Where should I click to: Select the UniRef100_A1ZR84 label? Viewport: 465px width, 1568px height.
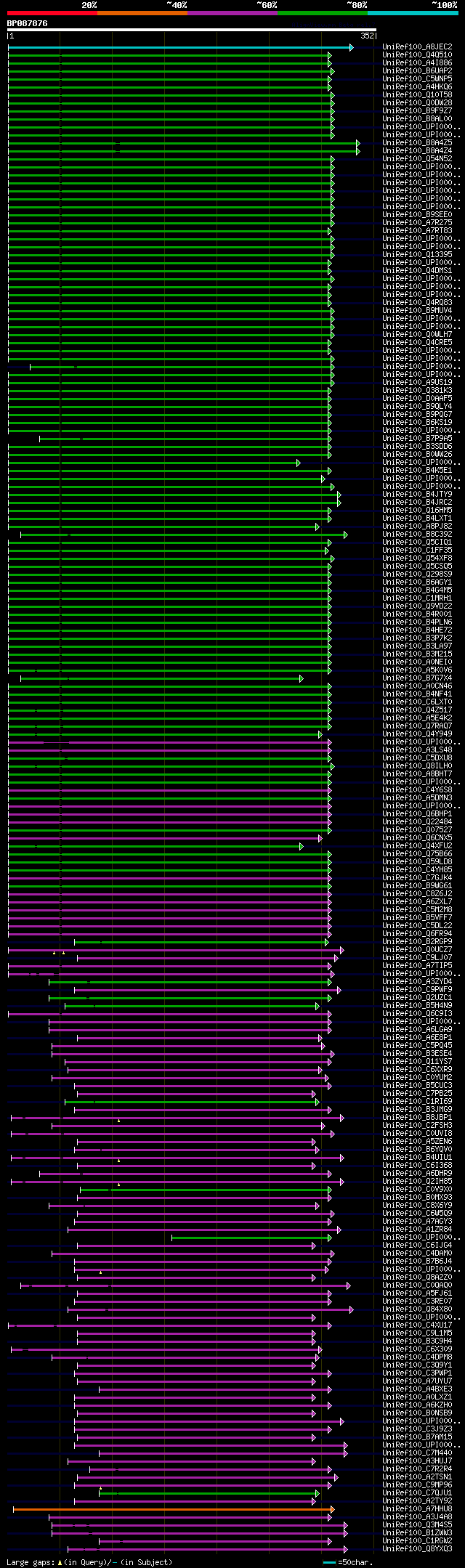(417, 1230)
